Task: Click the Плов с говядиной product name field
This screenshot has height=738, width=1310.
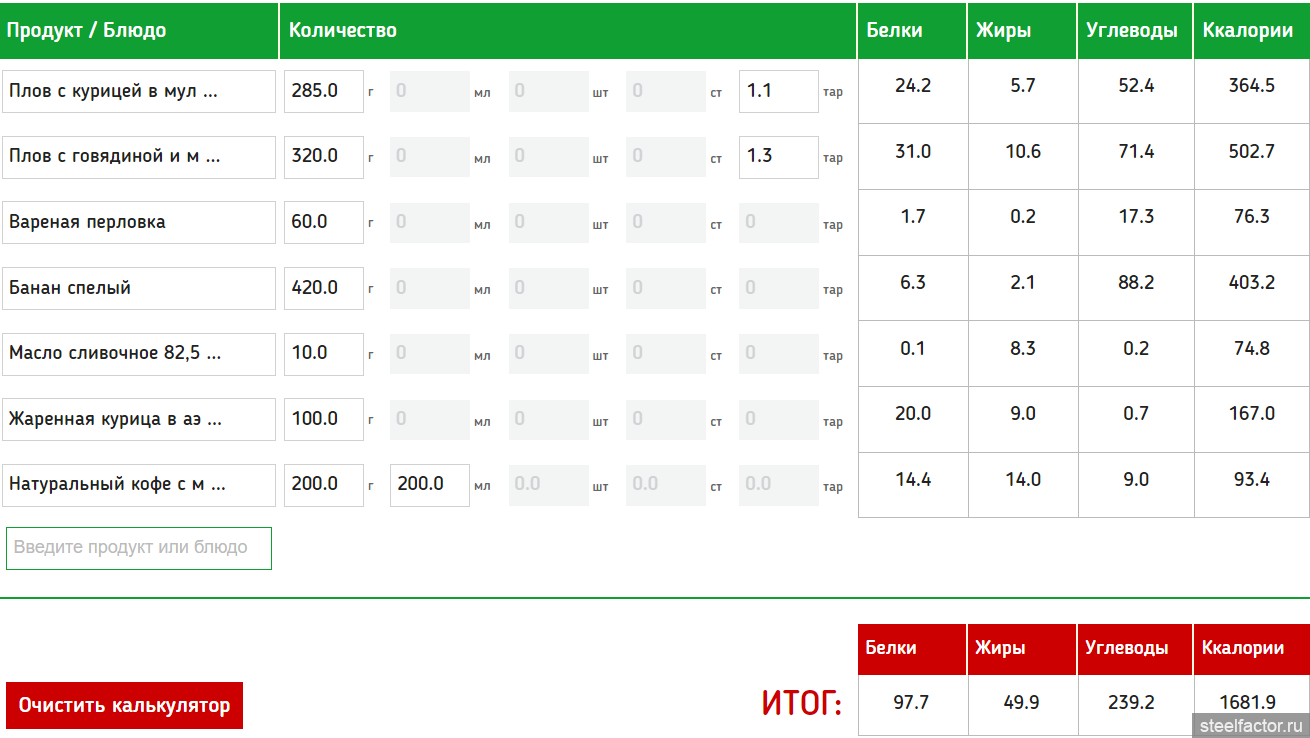Action: (x=139, y=157)
